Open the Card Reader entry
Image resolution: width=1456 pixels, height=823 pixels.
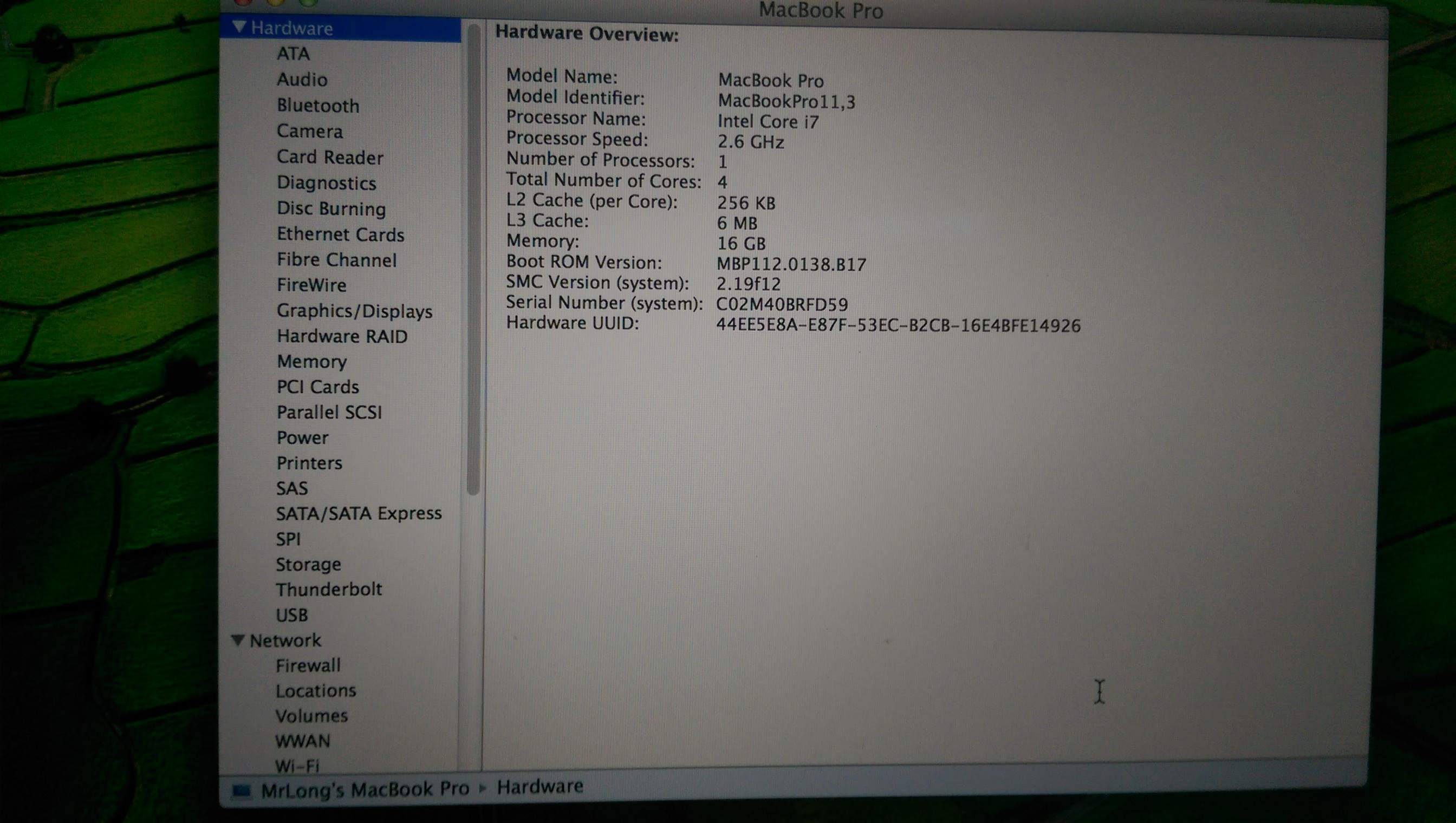point(330,157)
